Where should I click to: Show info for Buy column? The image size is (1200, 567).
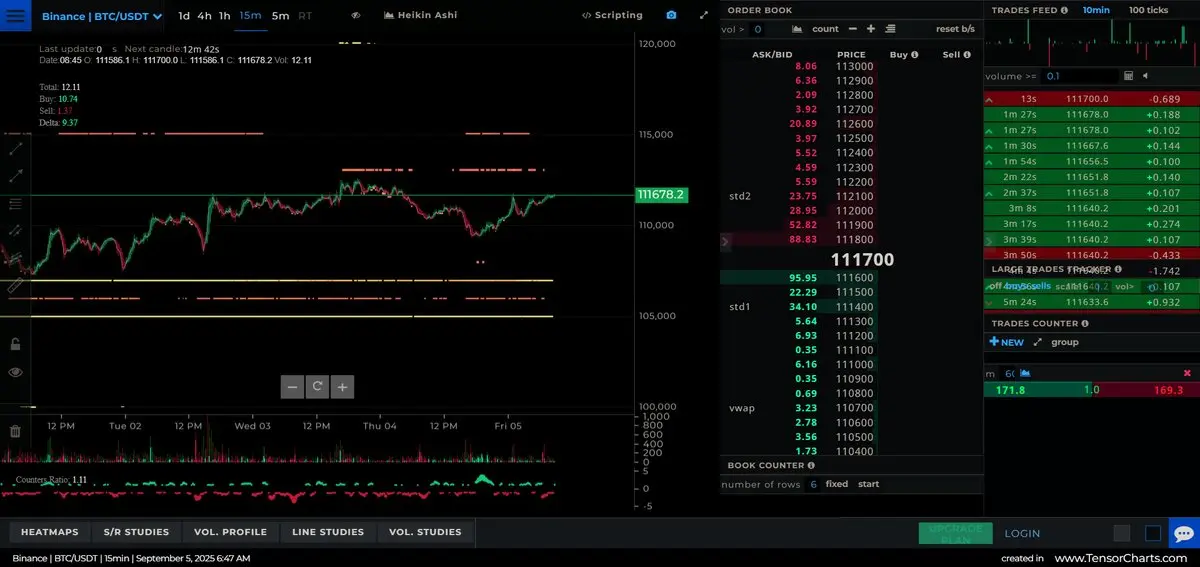click(x=915, y=55)
